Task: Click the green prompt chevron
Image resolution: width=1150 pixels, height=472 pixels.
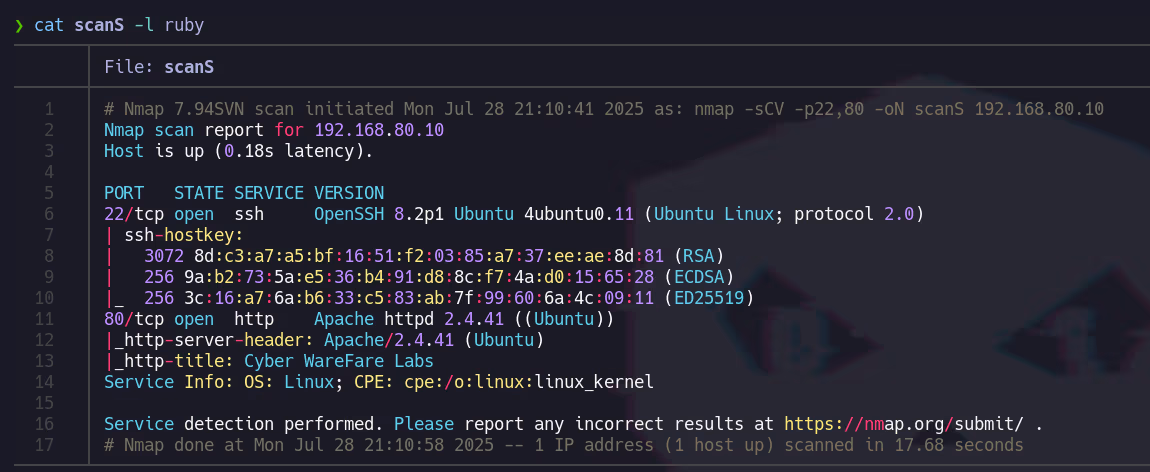Action: tap(19, 25)
